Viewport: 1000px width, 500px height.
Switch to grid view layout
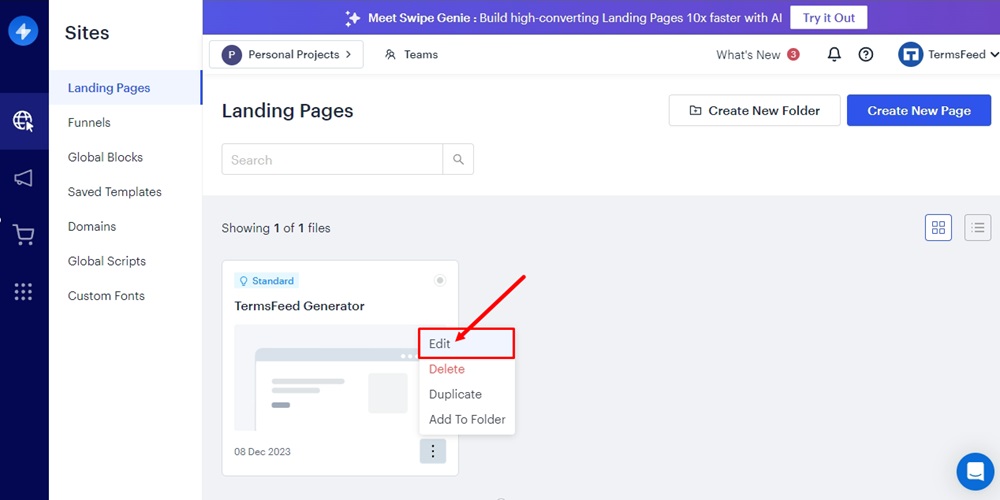click(x=938, y=228)
